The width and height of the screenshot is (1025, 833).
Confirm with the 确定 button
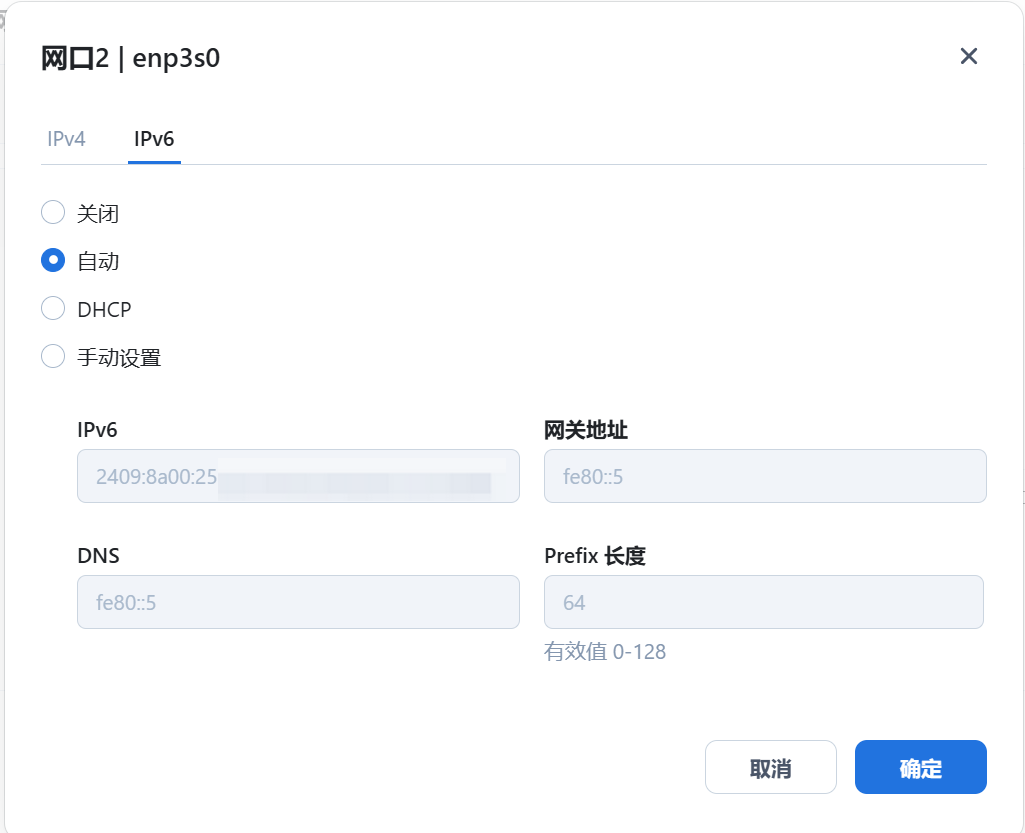[x=920, y=767]
